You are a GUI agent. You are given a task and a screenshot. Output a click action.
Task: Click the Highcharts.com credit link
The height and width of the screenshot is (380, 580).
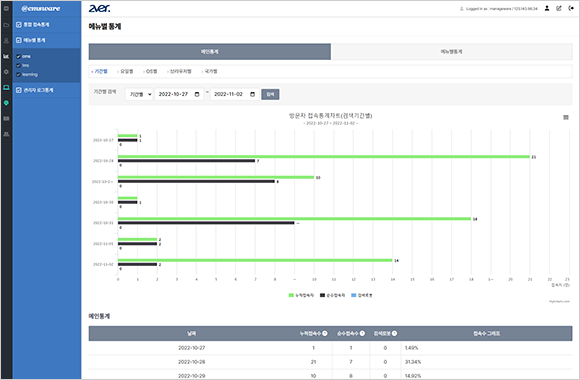click(559, 302)
